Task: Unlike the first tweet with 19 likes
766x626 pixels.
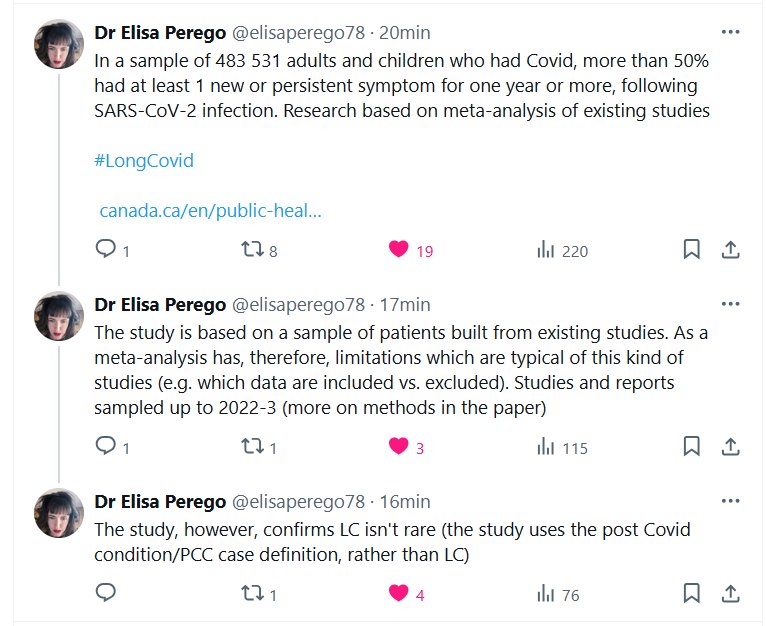Action: tap(398, 250)
